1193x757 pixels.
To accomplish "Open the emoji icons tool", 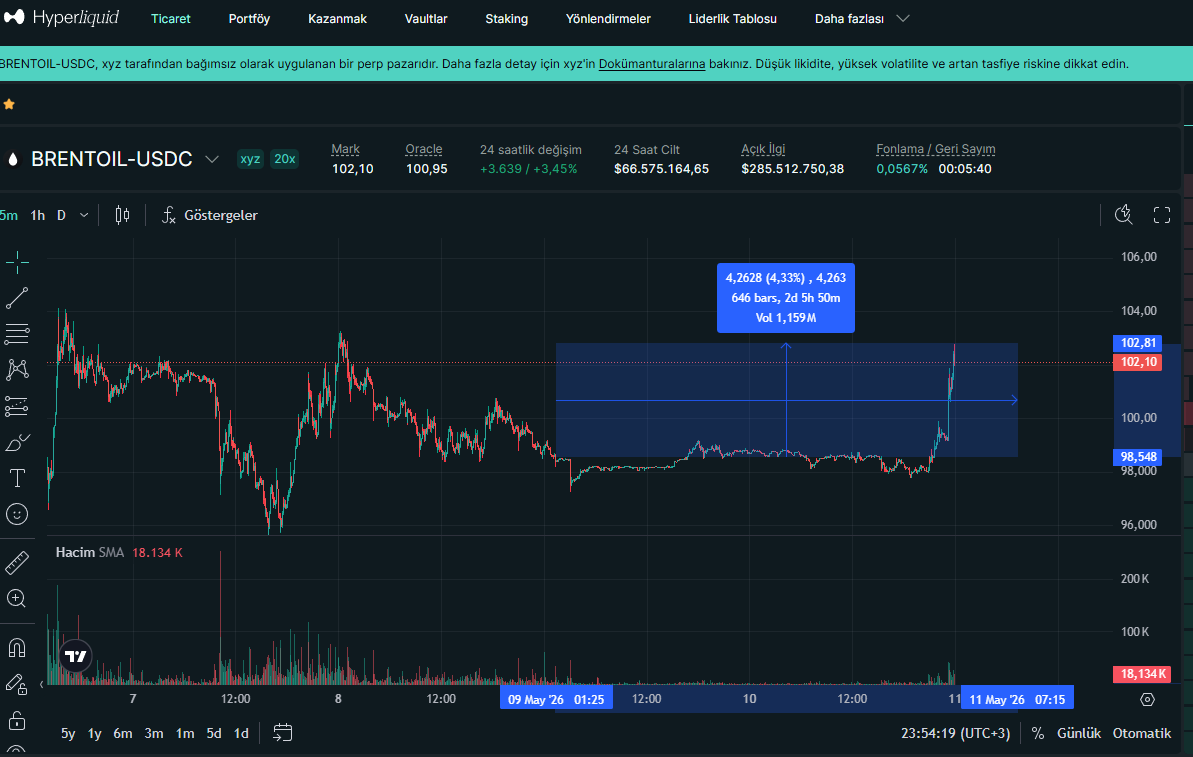I will click(17, 514).
